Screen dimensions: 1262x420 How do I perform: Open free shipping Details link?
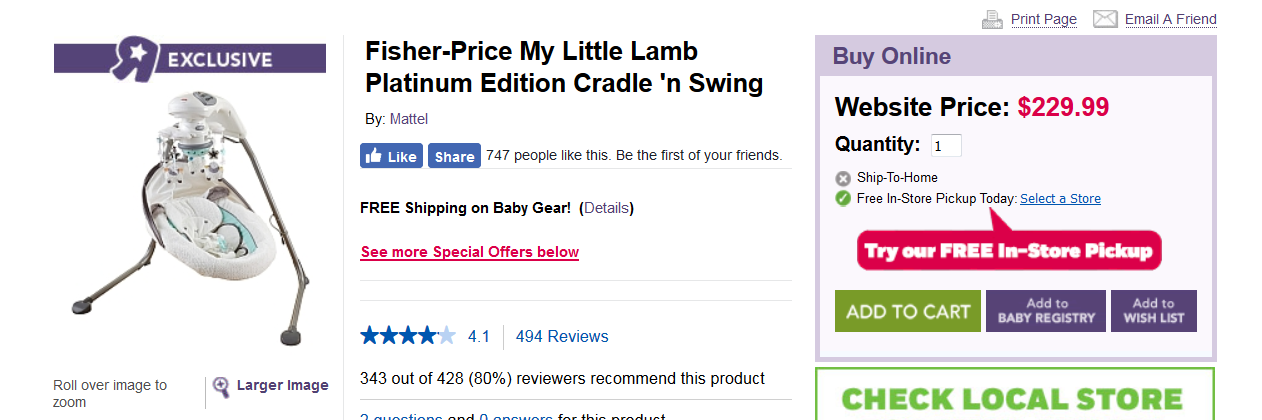pyautogui.click(x=606, y=208)
